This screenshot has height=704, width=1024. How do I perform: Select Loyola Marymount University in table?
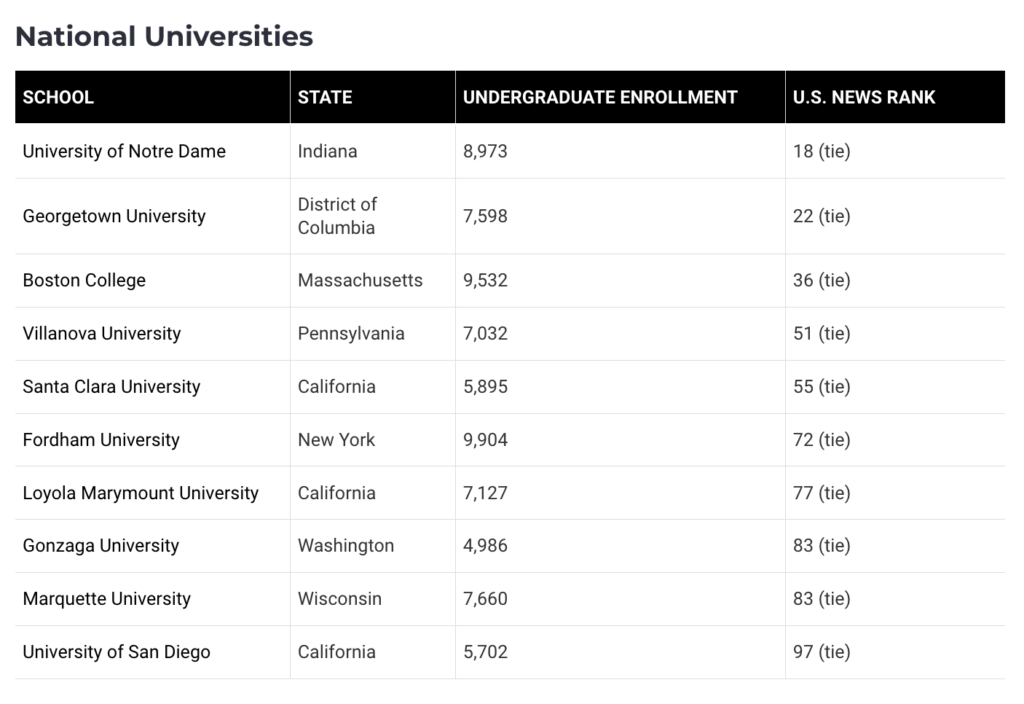(141, 493)
